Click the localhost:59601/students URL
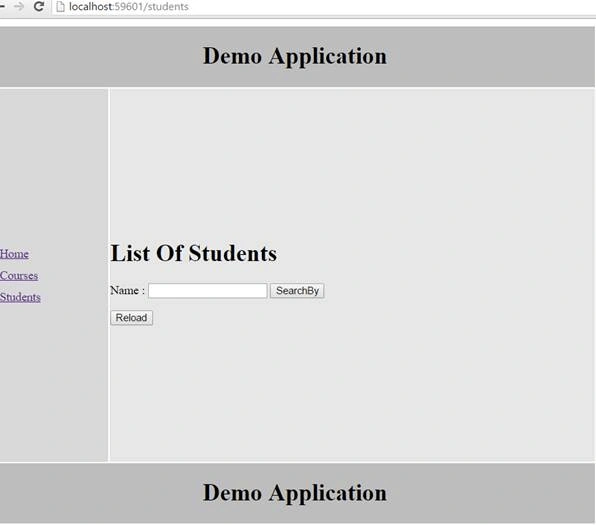The width and height of the screenshot is (596, 525). (x=128, y=6)
